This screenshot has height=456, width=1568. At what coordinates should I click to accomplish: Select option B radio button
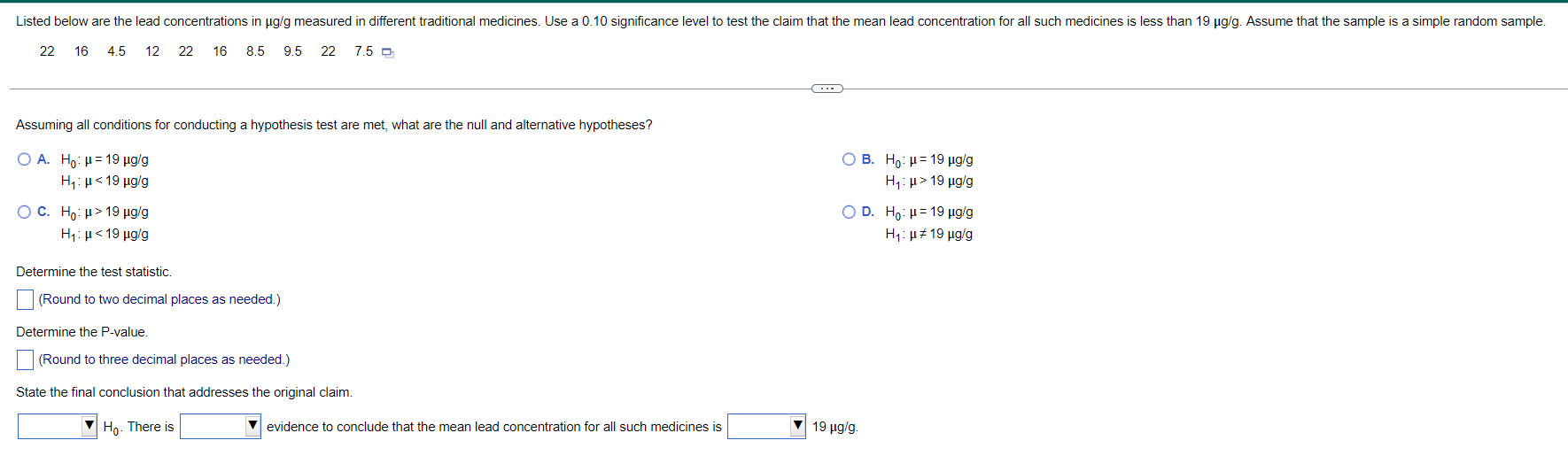pyautogui.click(x=849, y=159)
